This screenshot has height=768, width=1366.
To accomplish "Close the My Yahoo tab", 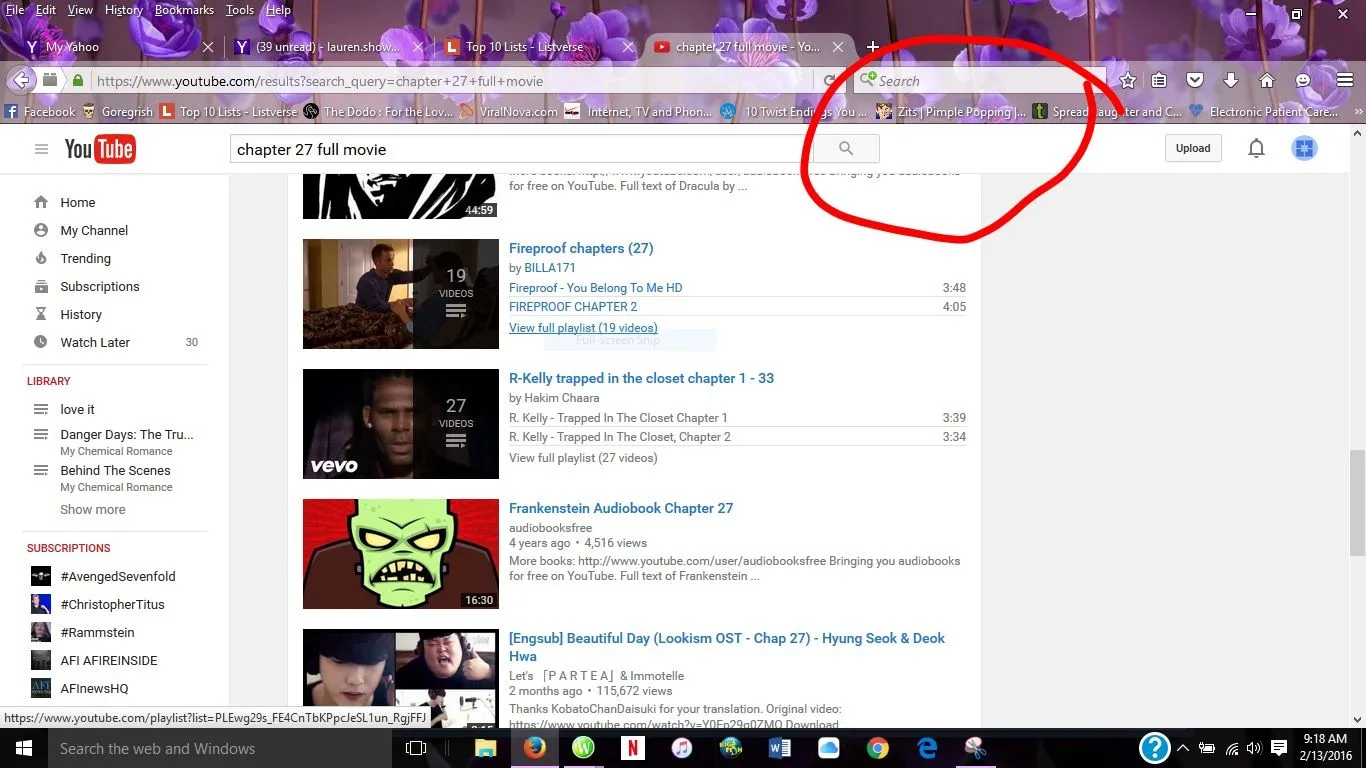I will pos(208,47).
